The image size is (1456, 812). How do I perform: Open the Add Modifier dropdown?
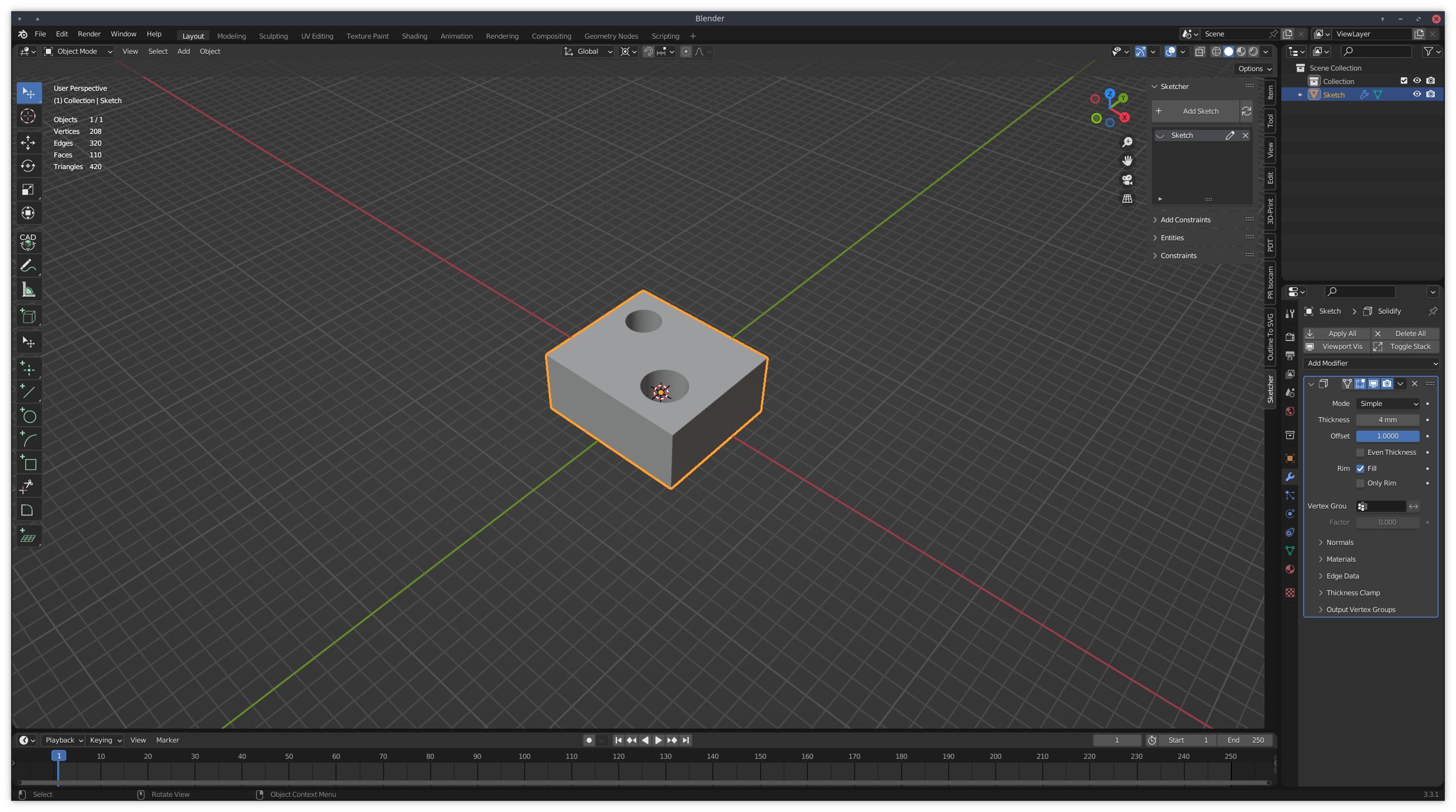[1371, 363]
